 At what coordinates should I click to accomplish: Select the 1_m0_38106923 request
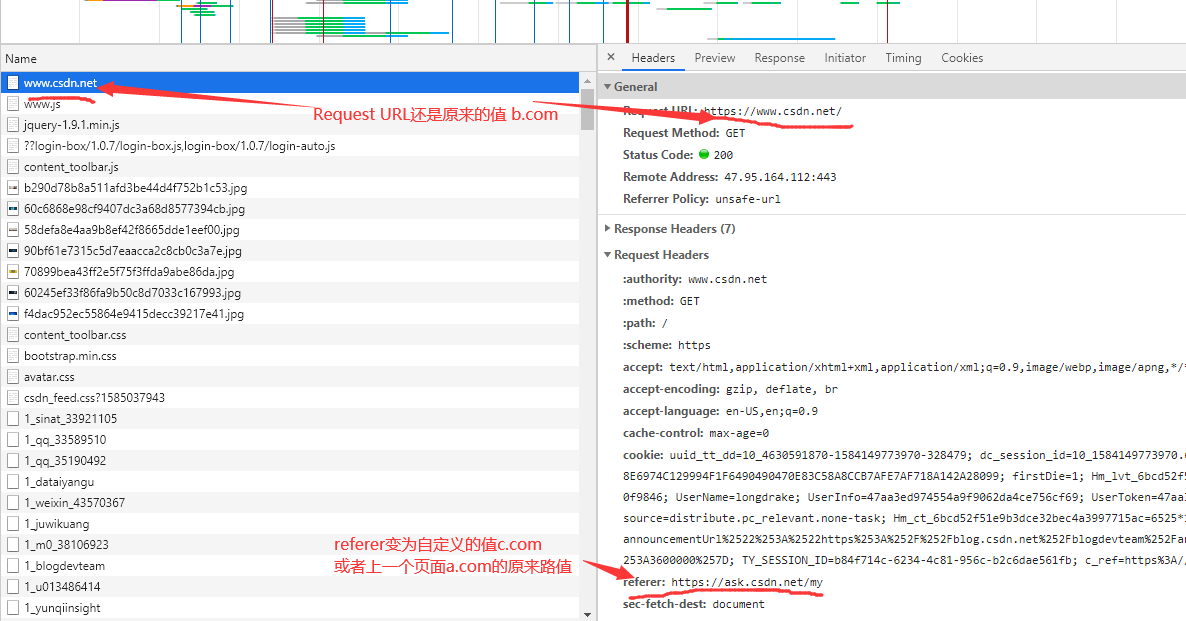point(290,545)
